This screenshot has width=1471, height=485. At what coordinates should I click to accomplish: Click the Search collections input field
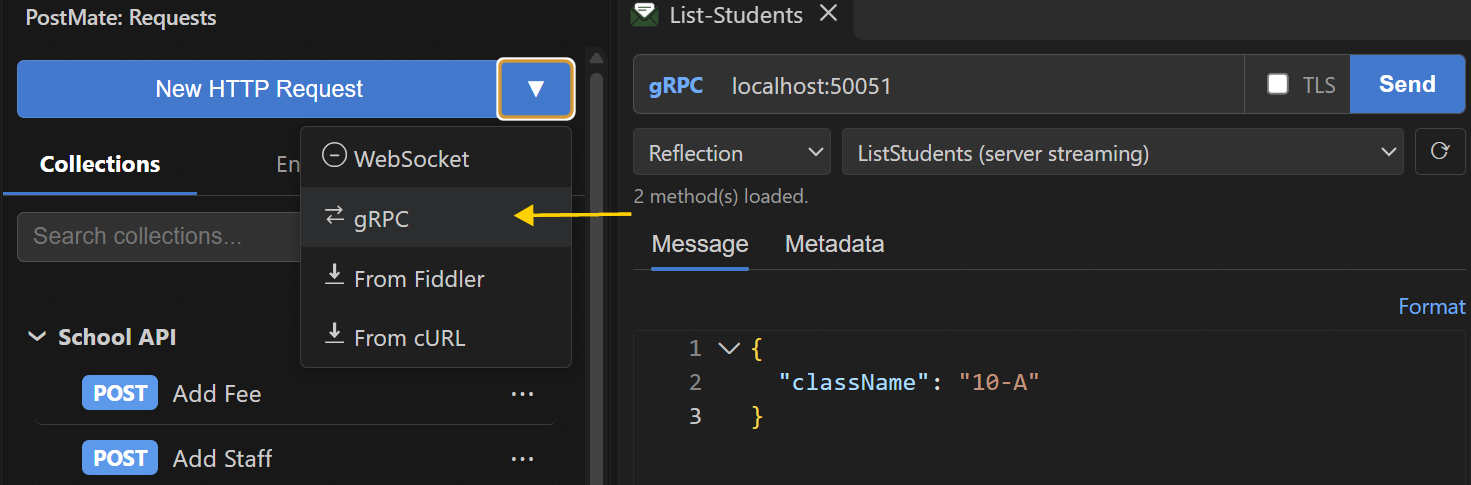(x=158, y=236)
